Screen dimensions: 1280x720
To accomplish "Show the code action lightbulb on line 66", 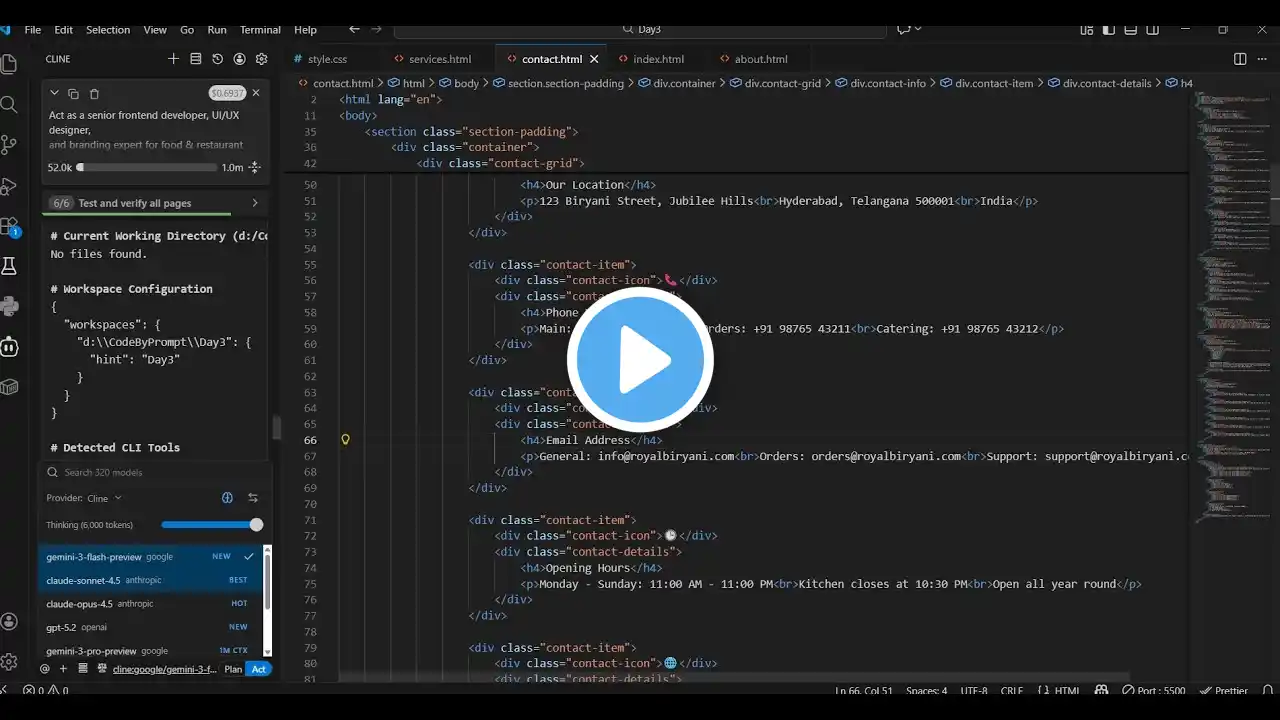I will click(345, 439).
